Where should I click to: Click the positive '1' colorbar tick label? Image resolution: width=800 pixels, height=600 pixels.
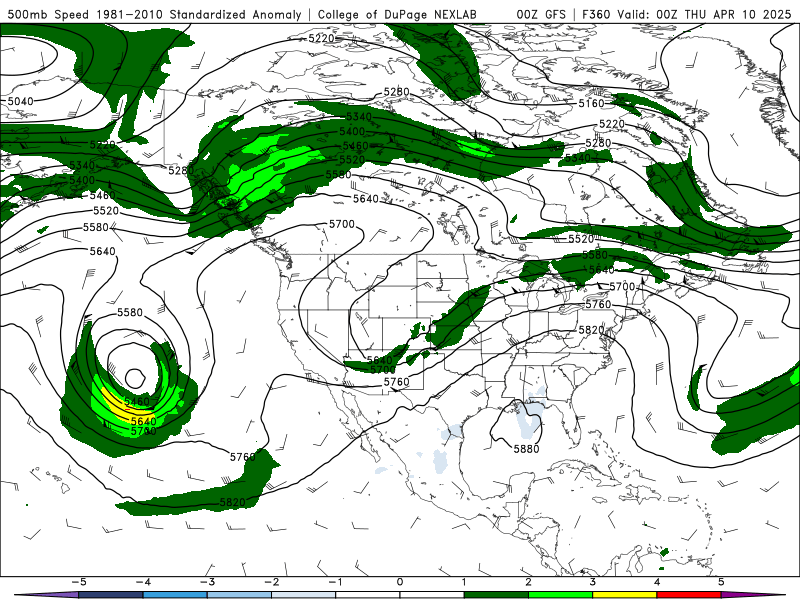pyautogui.click(x=464, y=582)
